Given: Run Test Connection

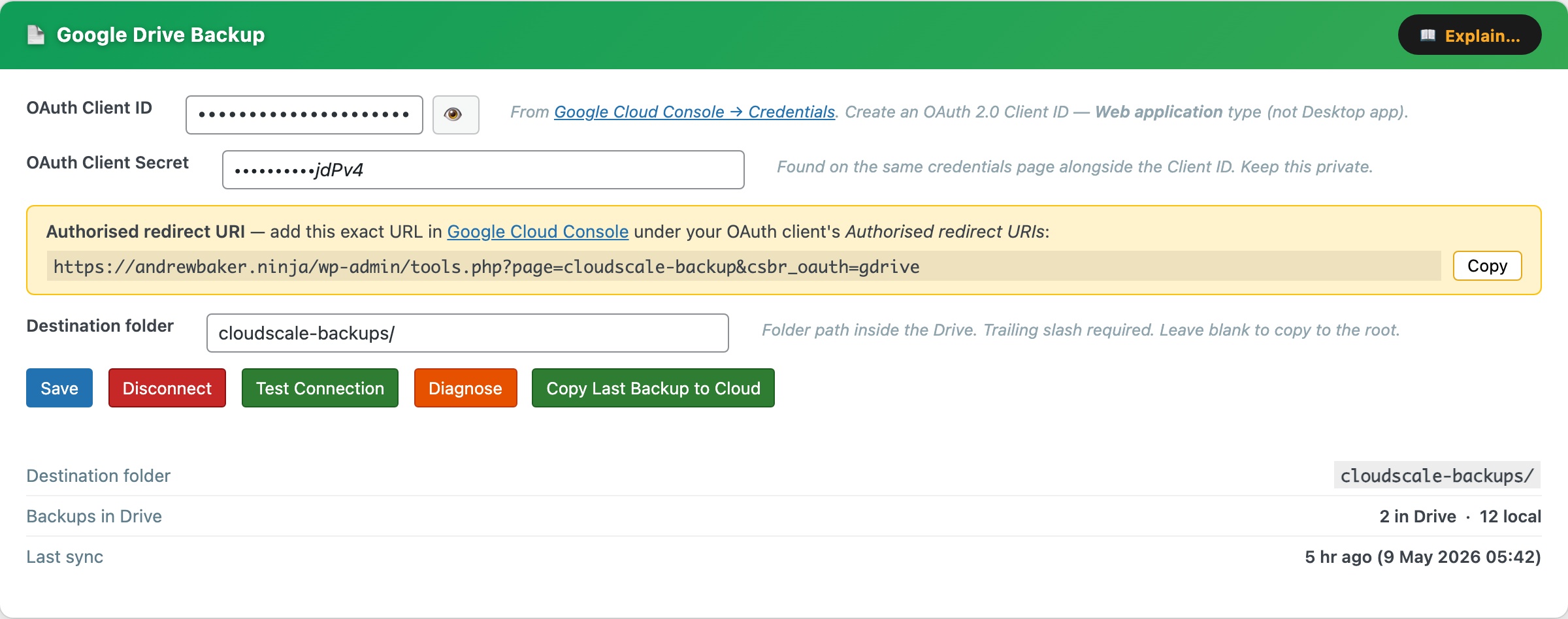Looking at the screenshot, I should click(320, 388).
